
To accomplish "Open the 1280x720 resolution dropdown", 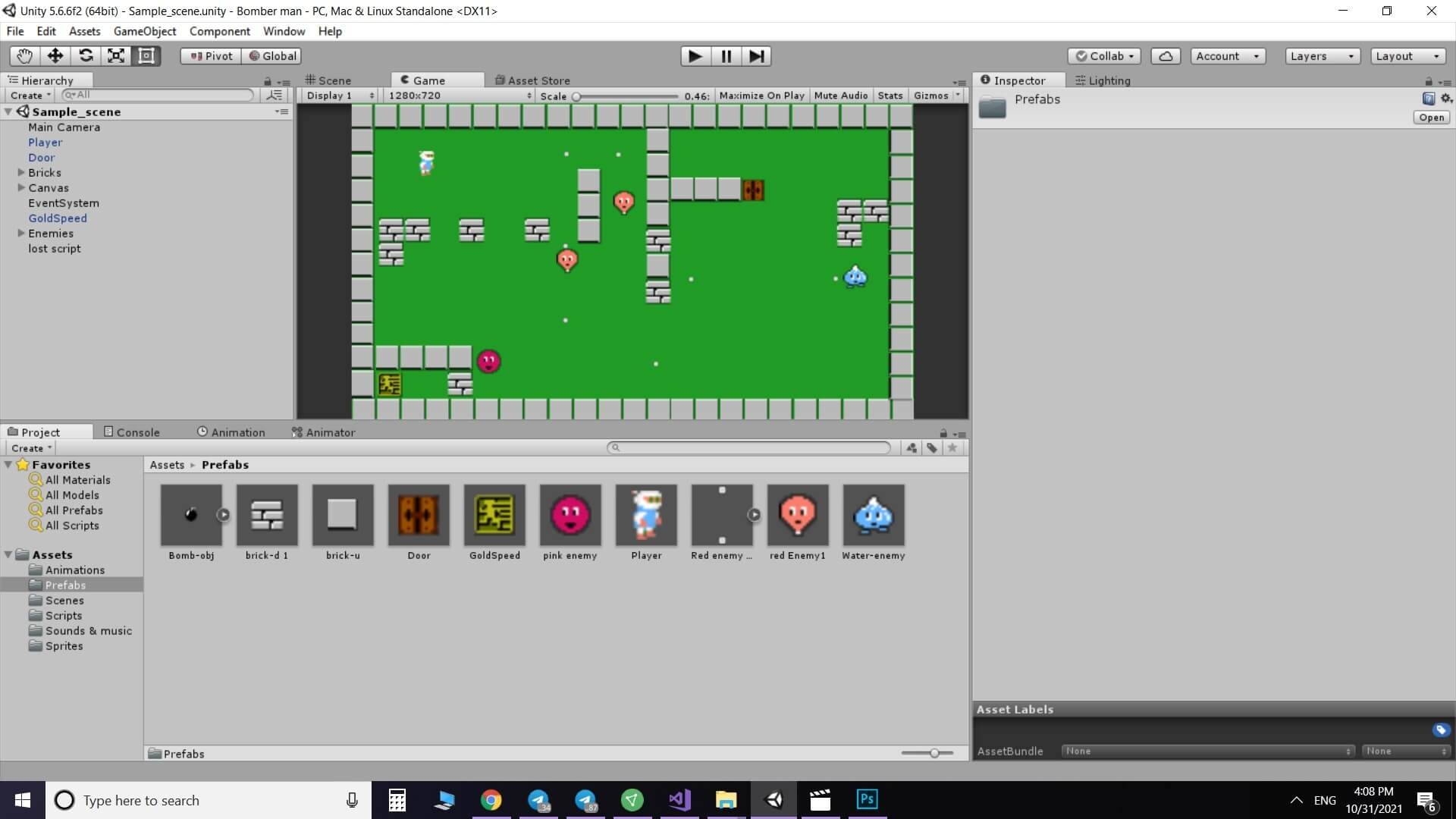I will [459, 96].
